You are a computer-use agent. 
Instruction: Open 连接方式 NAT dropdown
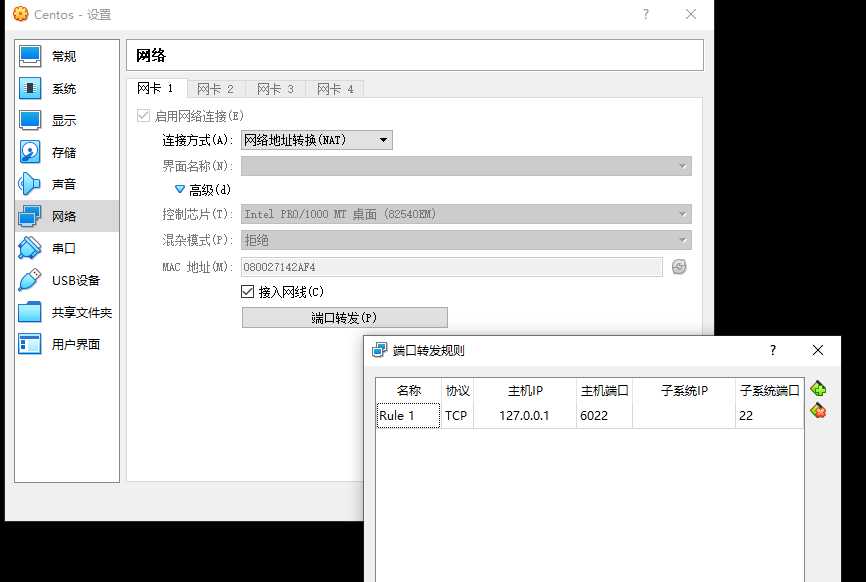click(316, 140)
